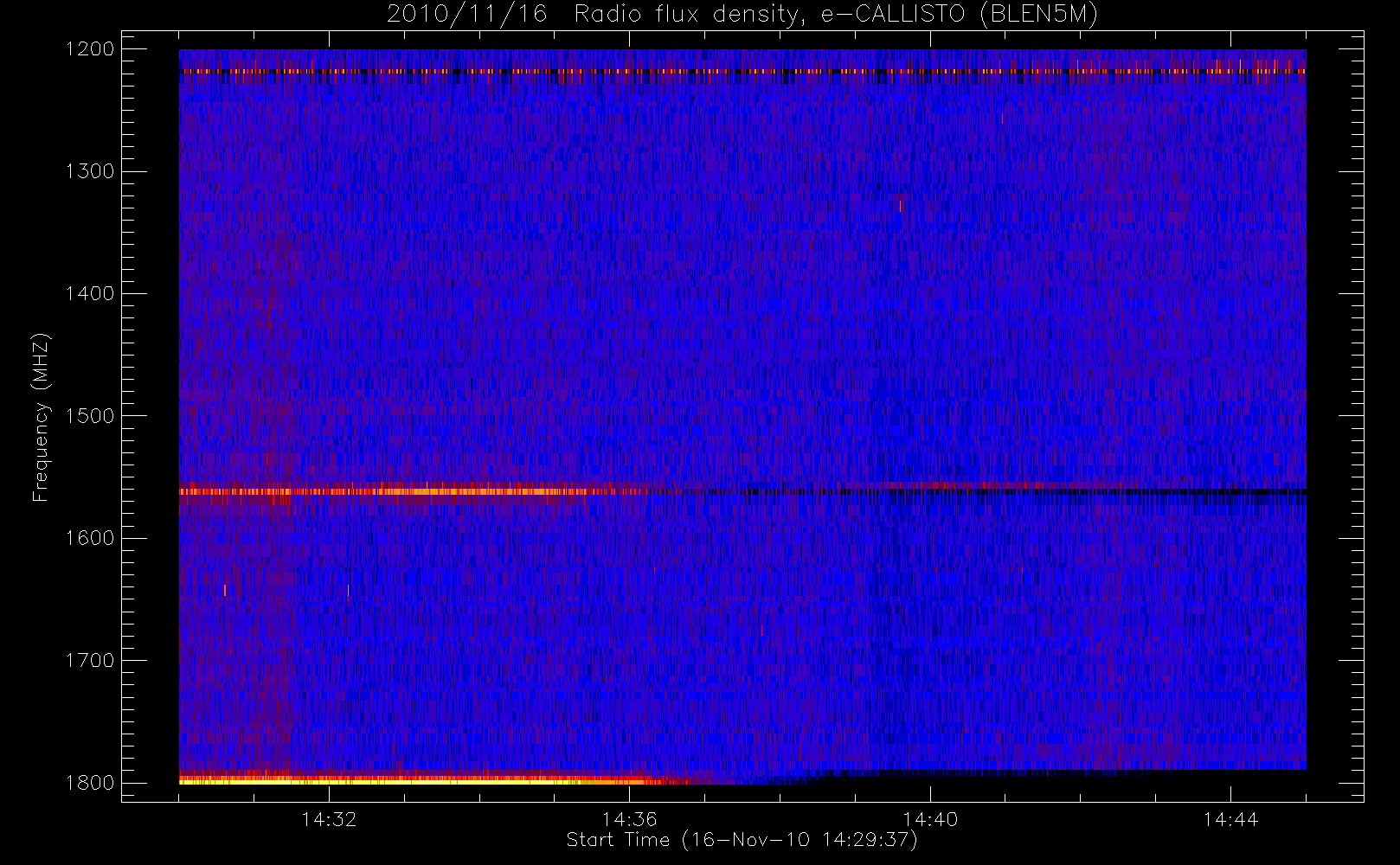Click the 1500 frequency tick label
This screenshot has height=865, width=1400.
90,416
